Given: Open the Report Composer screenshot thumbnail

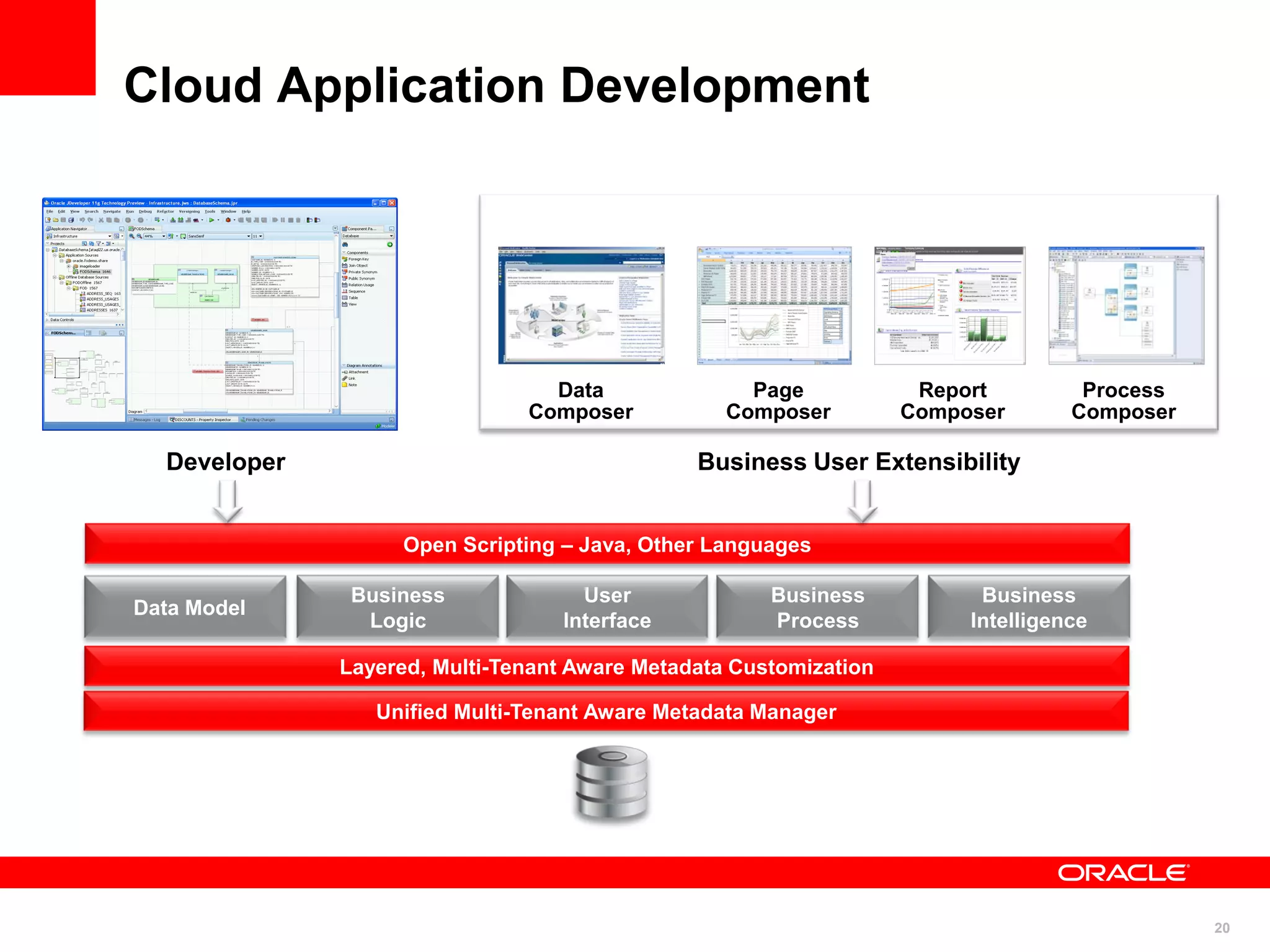Looking at the screenshot, I should point(950,306).
